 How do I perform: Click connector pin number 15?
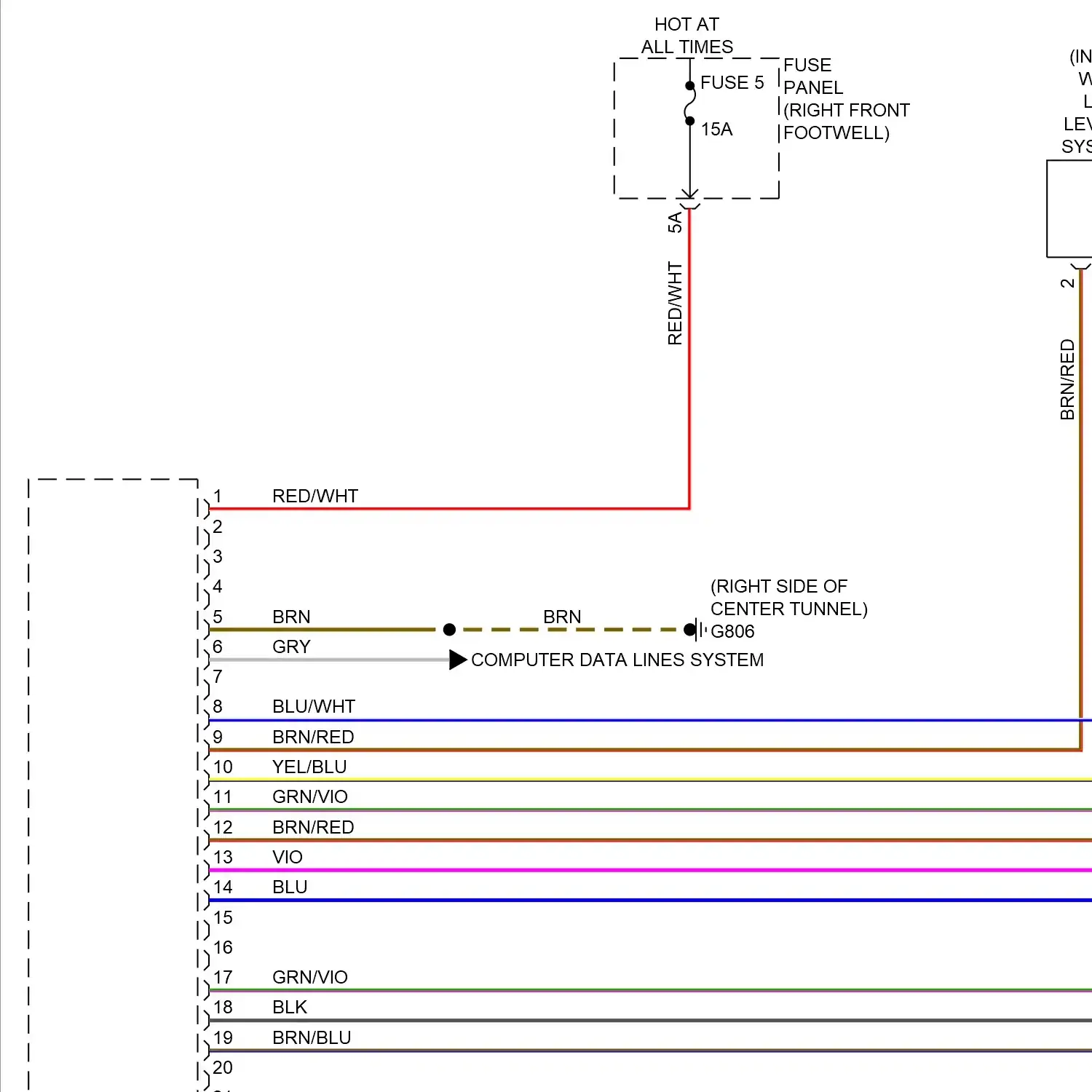[223, 918]
